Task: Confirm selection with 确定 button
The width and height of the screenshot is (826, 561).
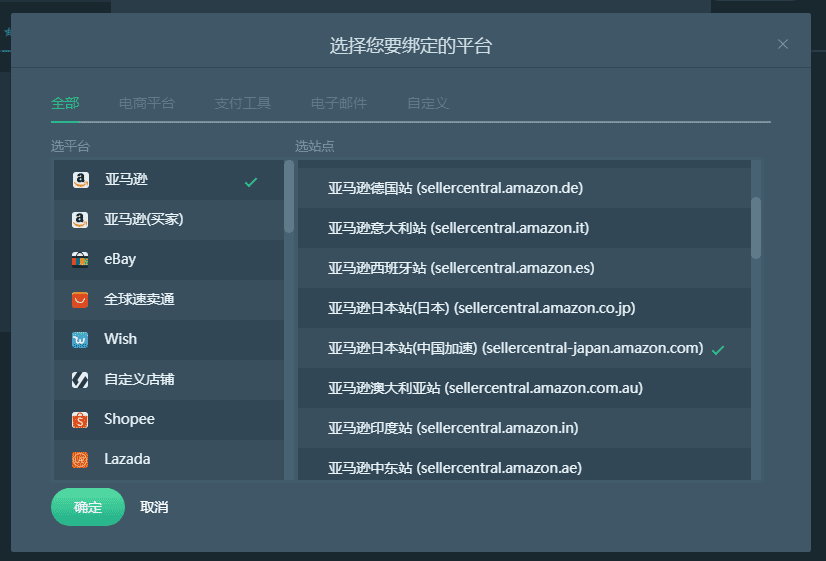Action: coord(88,507)
